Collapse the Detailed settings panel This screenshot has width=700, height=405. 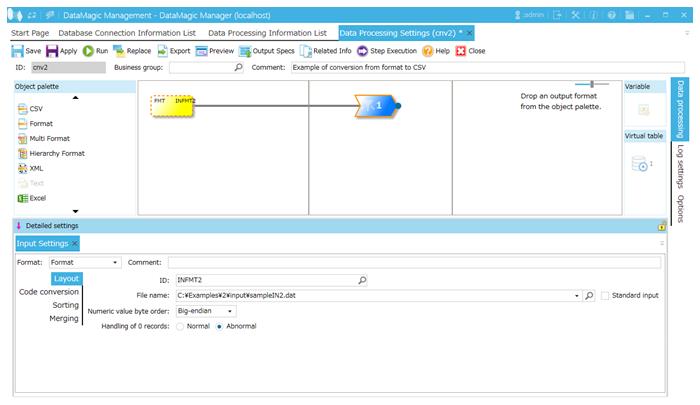(19, 226)
